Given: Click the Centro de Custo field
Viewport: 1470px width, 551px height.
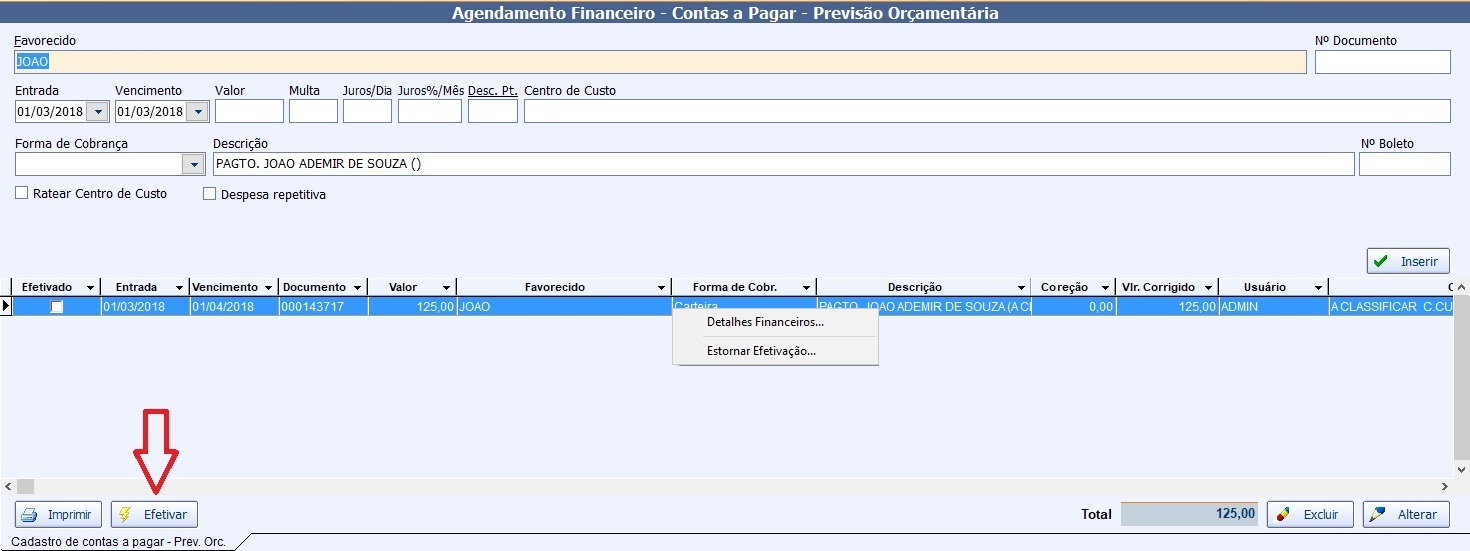Looking at the screenshot, I should (987, 111).
